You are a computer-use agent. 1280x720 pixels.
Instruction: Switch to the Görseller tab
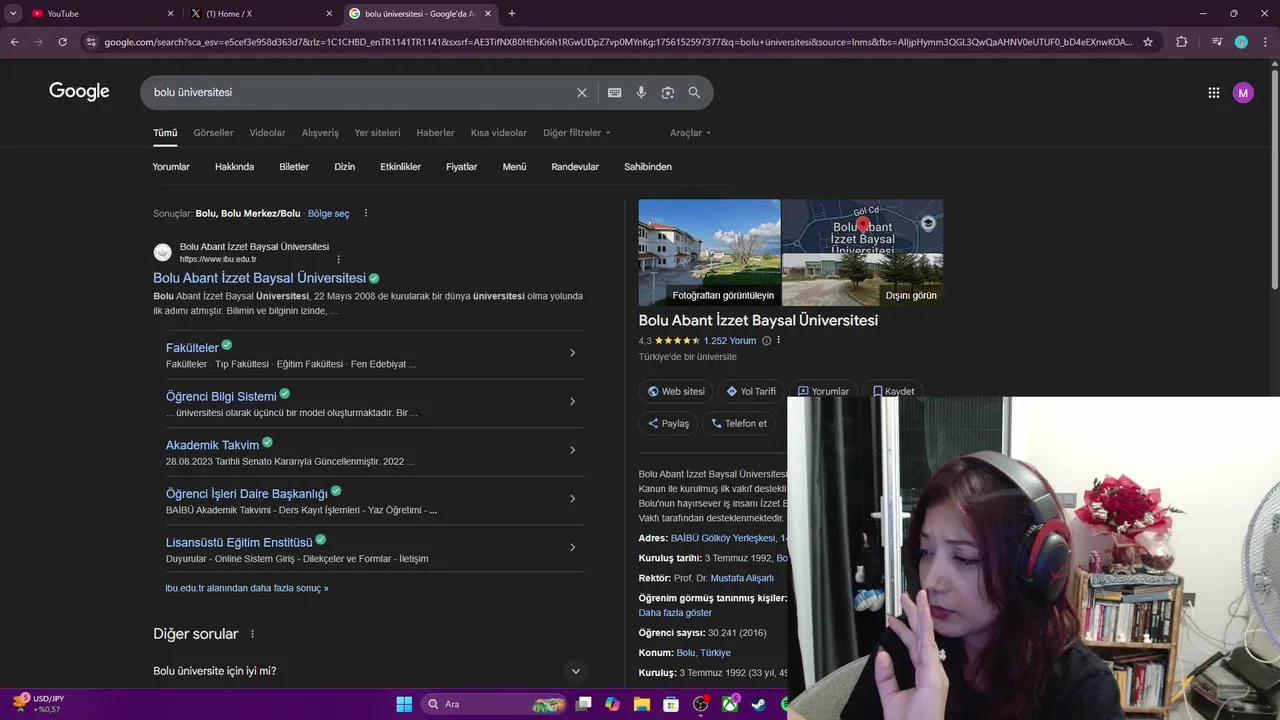pyautogui.click(x=213, y=132)
